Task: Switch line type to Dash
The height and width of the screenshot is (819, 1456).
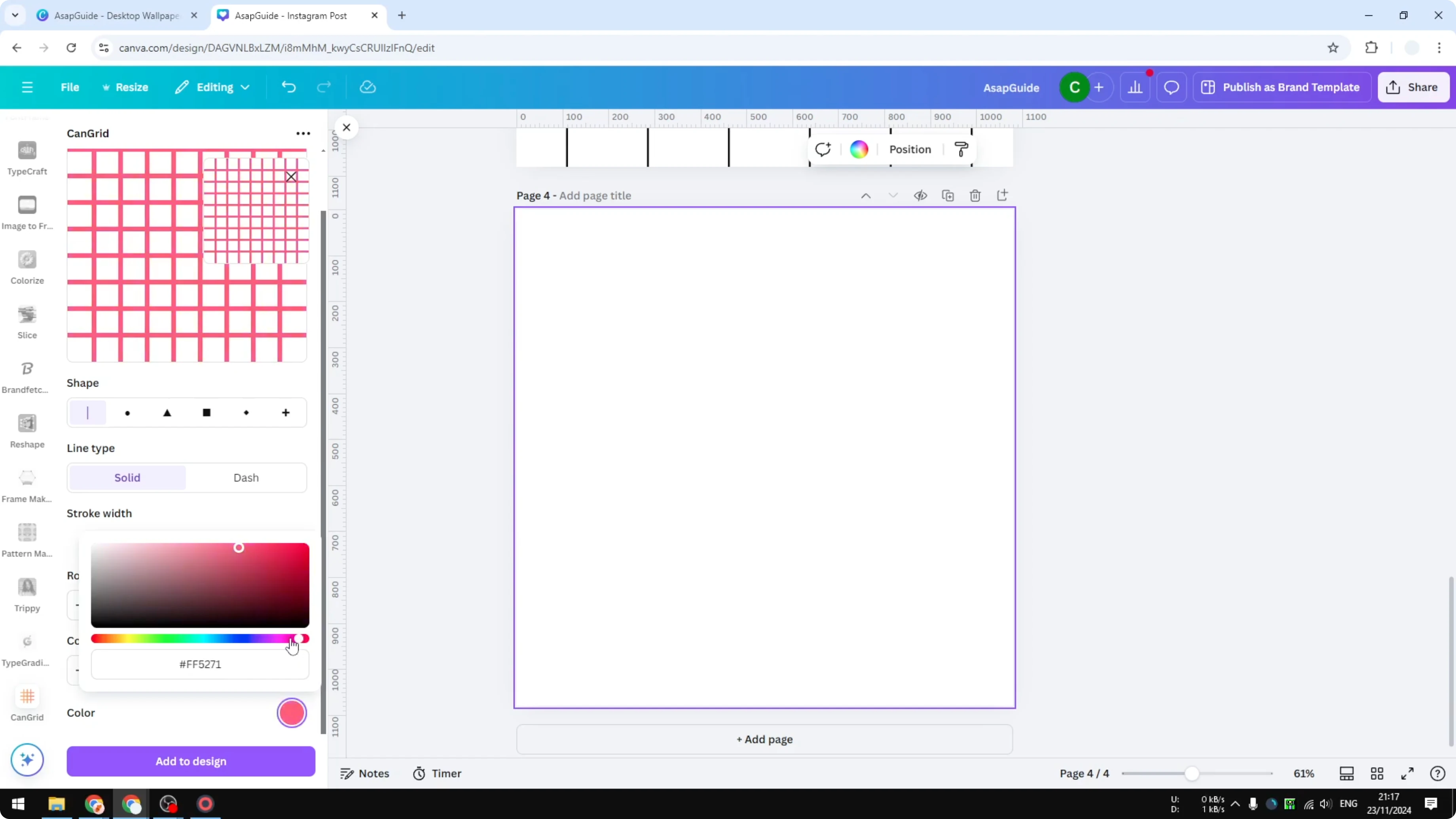Action: [246, 477]
